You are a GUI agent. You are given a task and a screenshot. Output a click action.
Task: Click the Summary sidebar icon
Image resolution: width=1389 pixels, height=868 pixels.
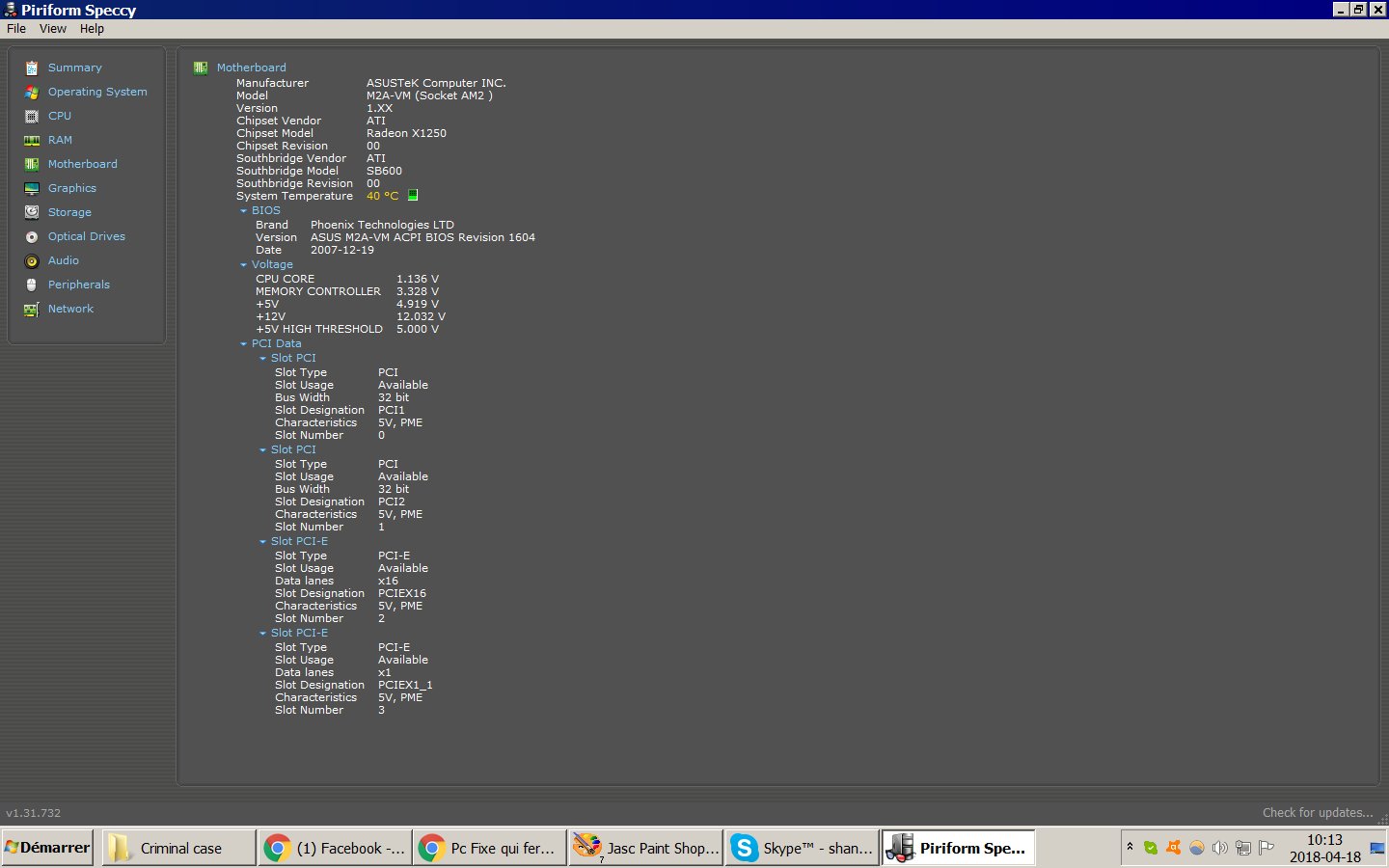(32, 68)
